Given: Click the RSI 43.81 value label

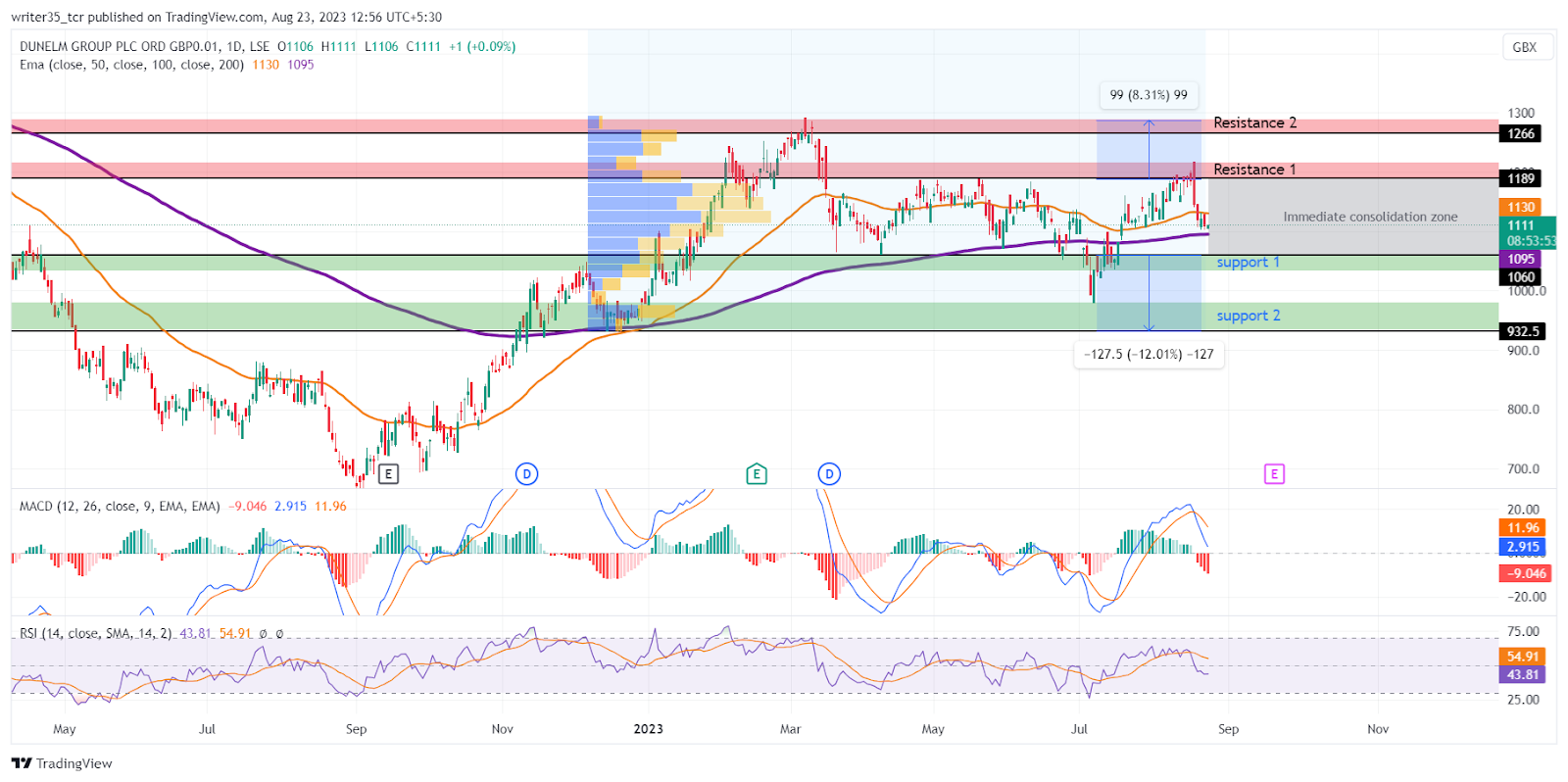Looking at the screenshot, I should coord(1523,674).
